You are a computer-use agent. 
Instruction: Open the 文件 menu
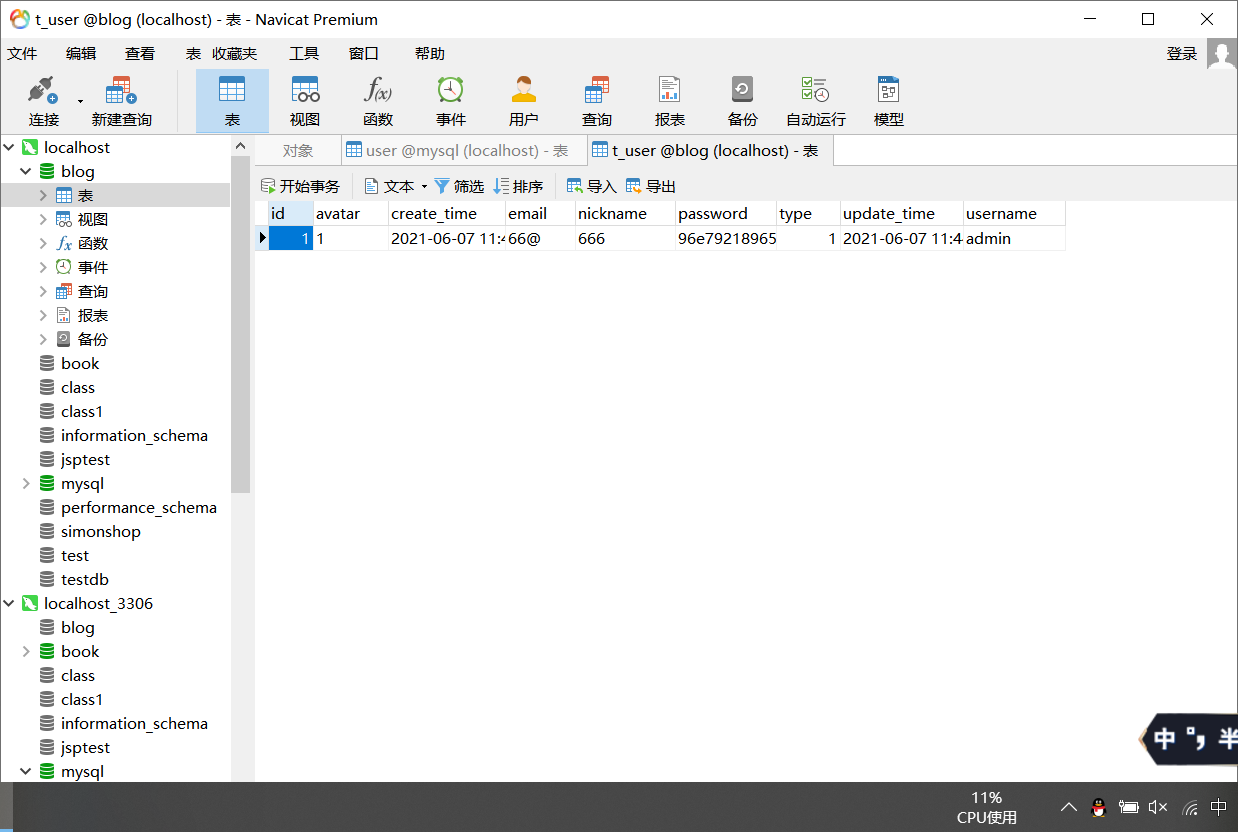(x=22, y=54)
